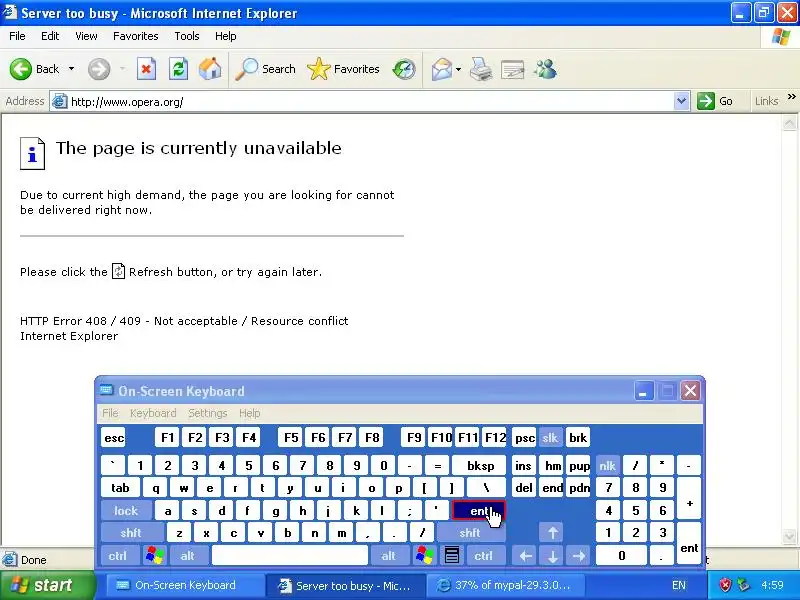Open the Mail envelope toolbar icon
The image size is (800, 600).
(x=441, y=69)
